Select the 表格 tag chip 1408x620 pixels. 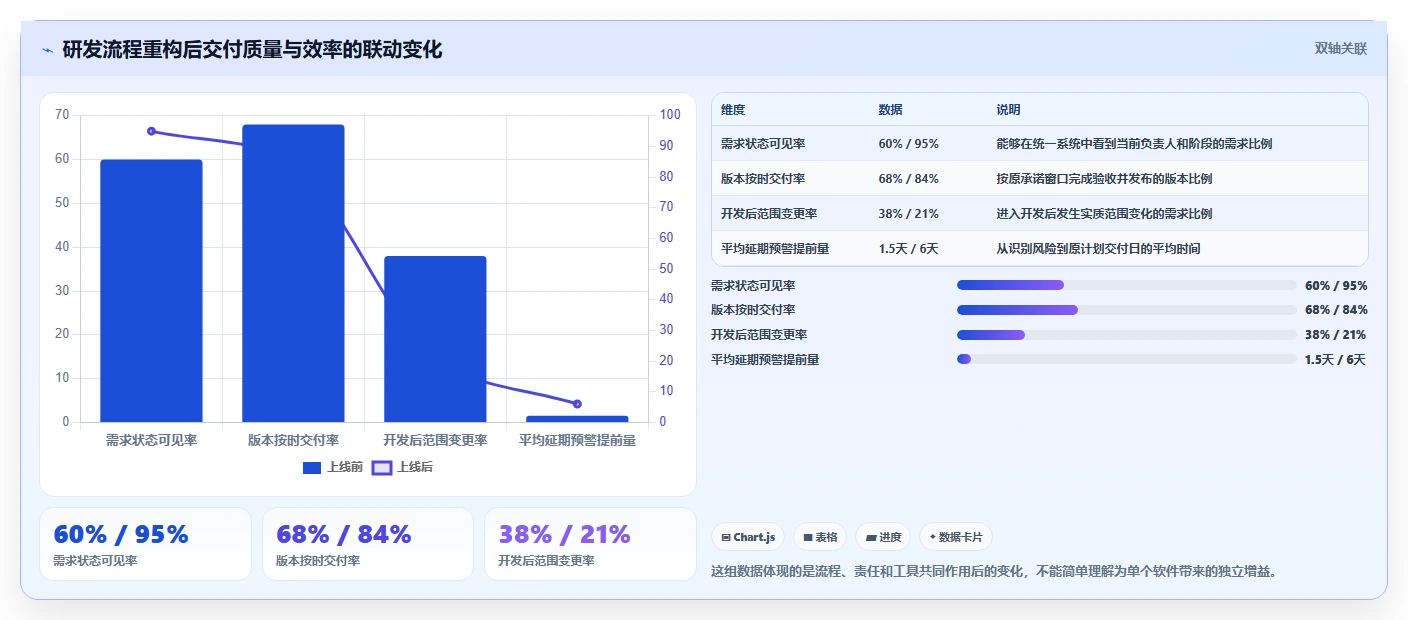click(820, 537)
